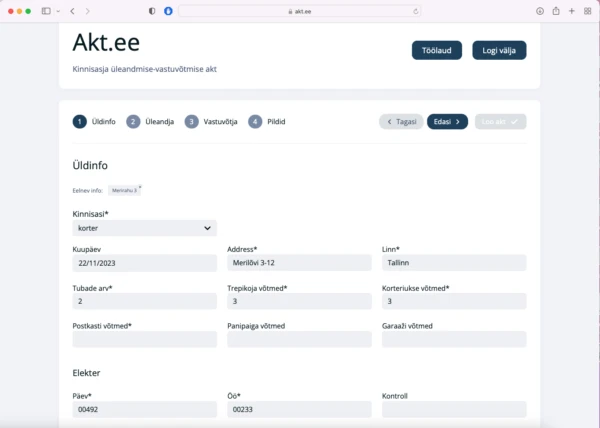Click the Share icon in Safari

click(556, 11)
